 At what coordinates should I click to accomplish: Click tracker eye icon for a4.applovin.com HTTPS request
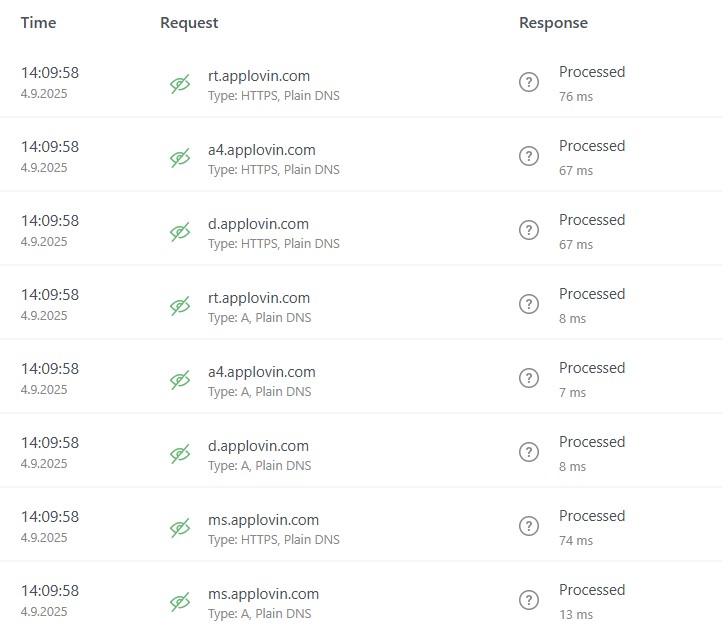pyautogui.click(x=180, y=158)
